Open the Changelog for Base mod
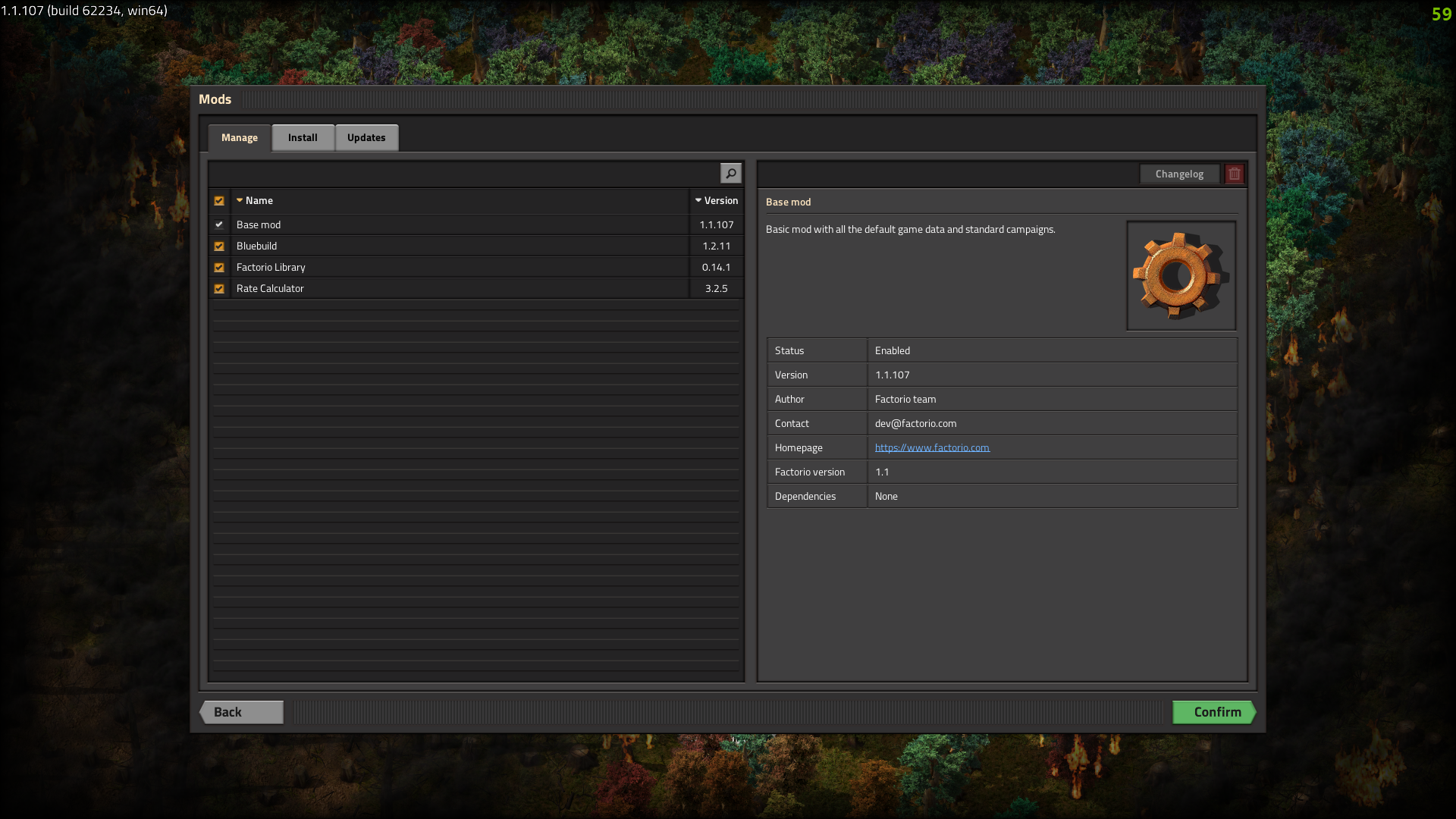Screen dimensions: 1456x819 click(x=1179, y=174)
